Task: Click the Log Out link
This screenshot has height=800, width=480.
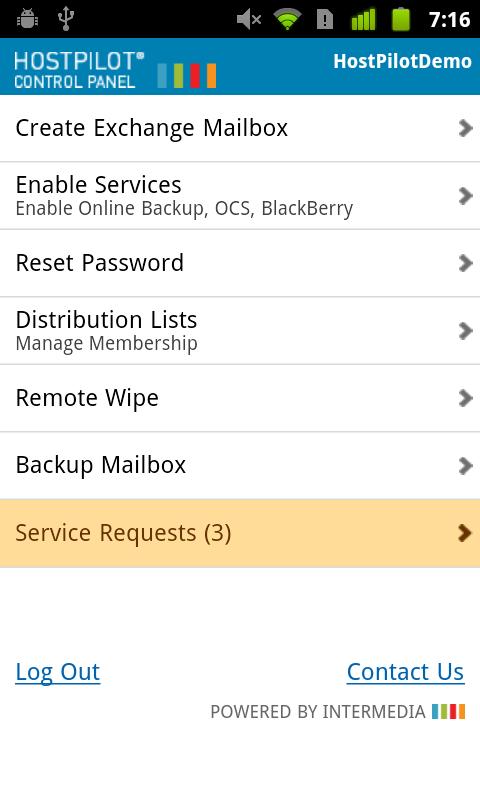Action: point(58,672)
